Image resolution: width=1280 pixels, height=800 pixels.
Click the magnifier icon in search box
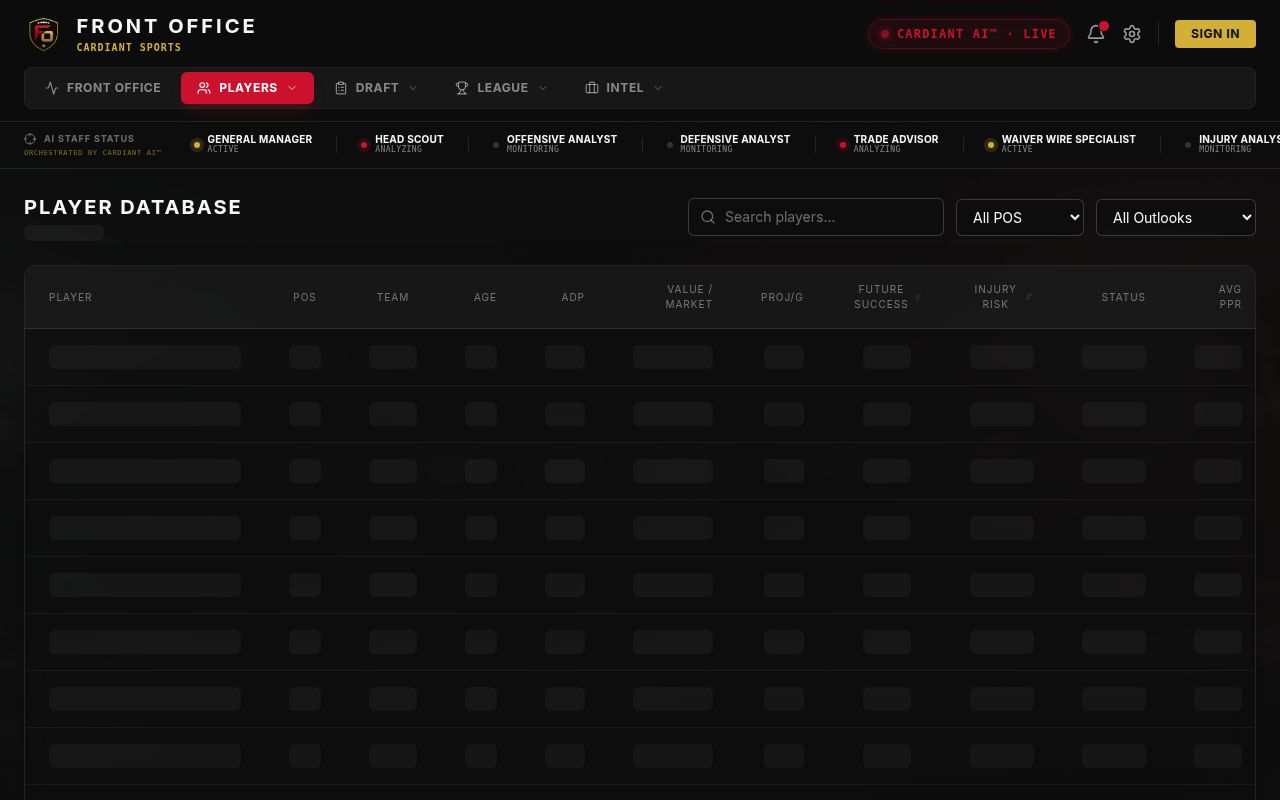(x=708, y=217)
